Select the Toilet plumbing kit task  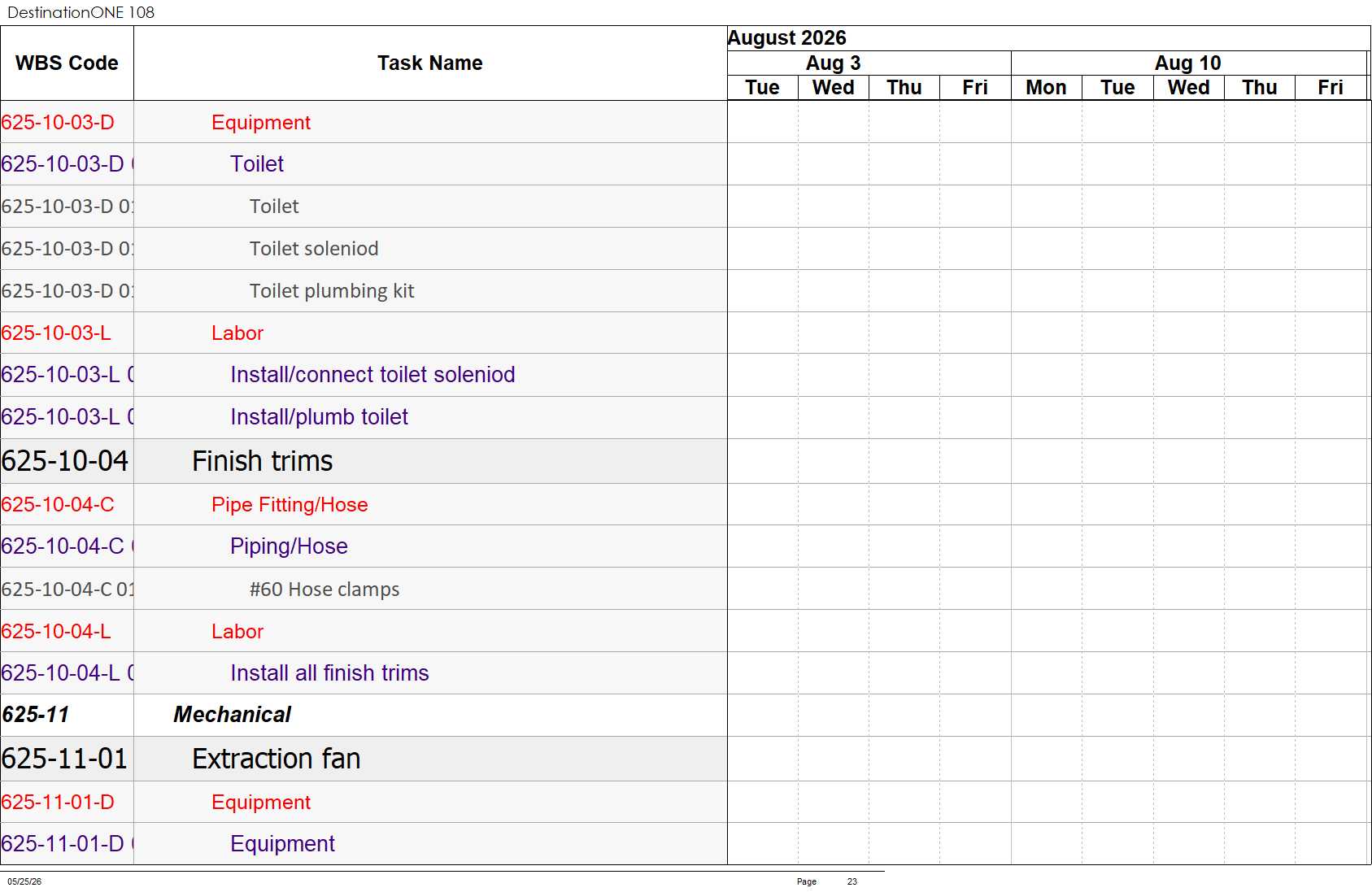coord(332,291)
